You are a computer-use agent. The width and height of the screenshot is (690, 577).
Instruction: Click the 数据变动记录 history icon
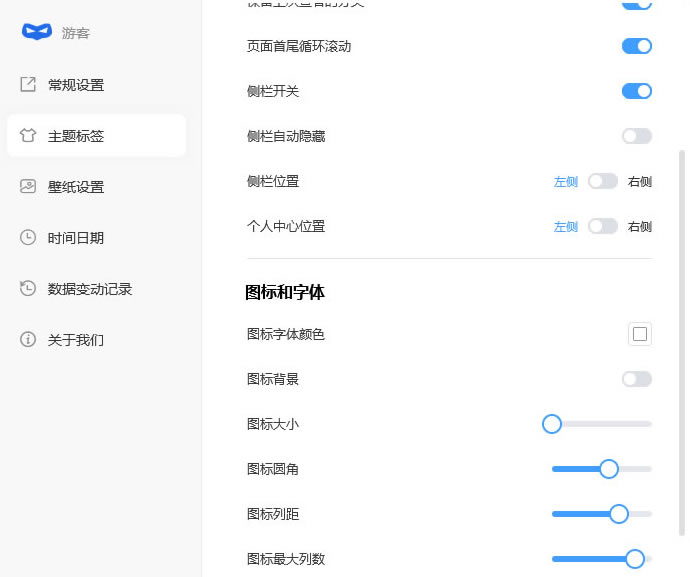click(28, 289)
